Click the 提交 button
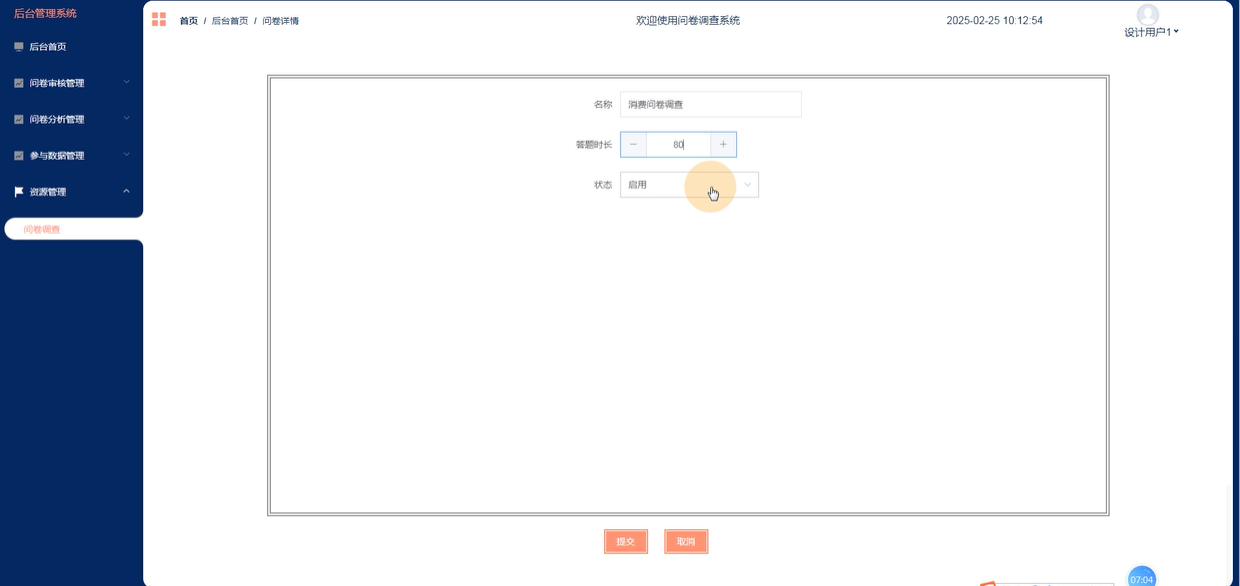This screenshot has height=586, width=1240. (626, 541)
